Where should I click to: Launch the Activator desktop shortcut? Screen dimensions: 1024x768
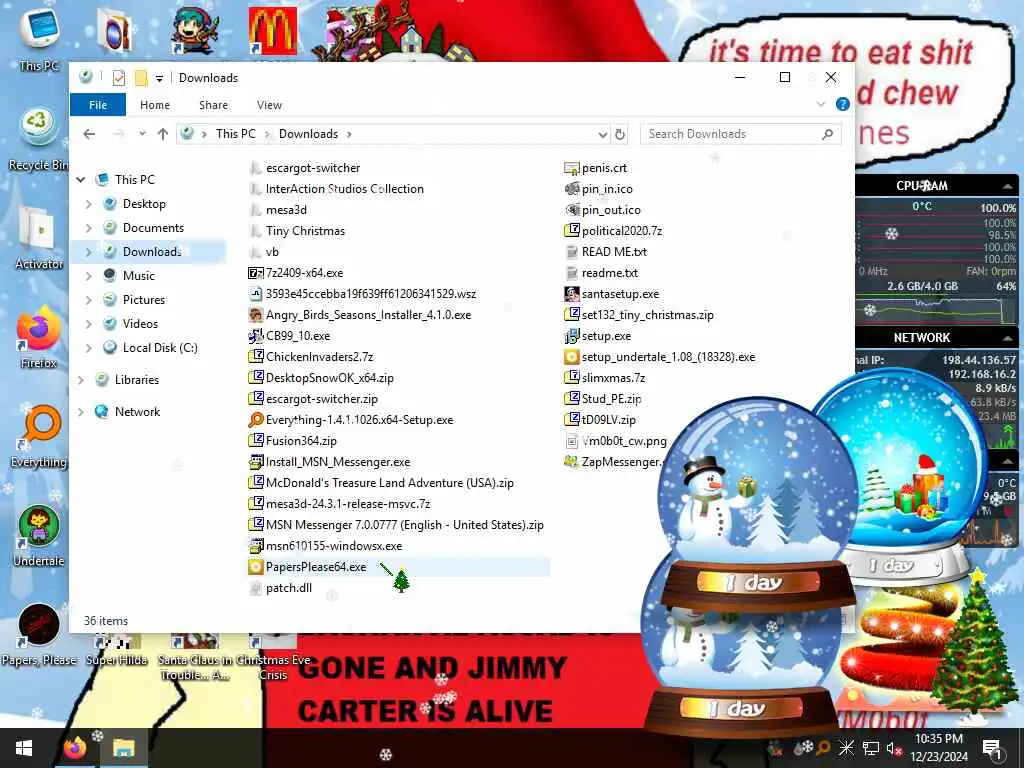tap(39, 236)
